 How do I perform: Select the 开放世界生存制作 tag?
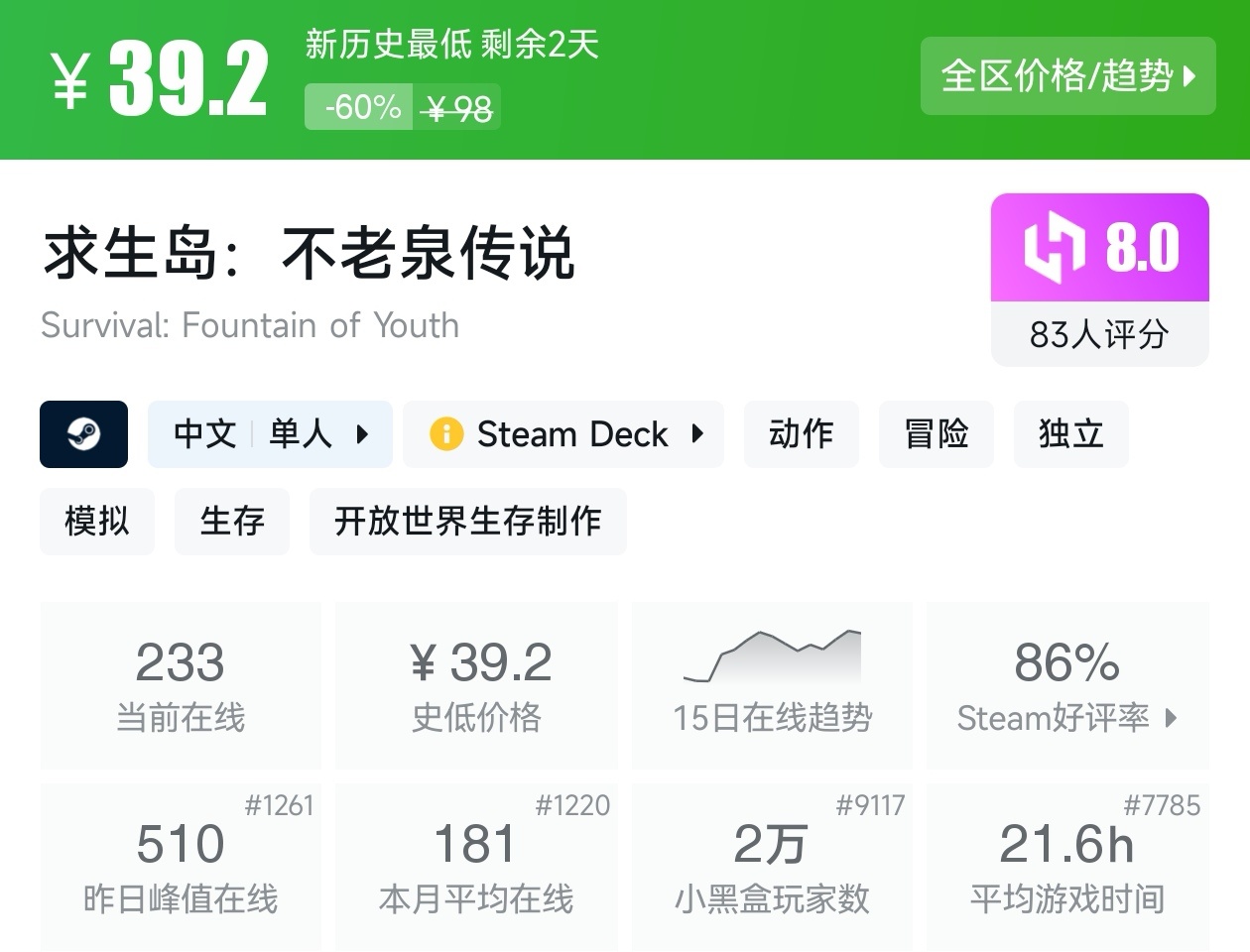467,522
